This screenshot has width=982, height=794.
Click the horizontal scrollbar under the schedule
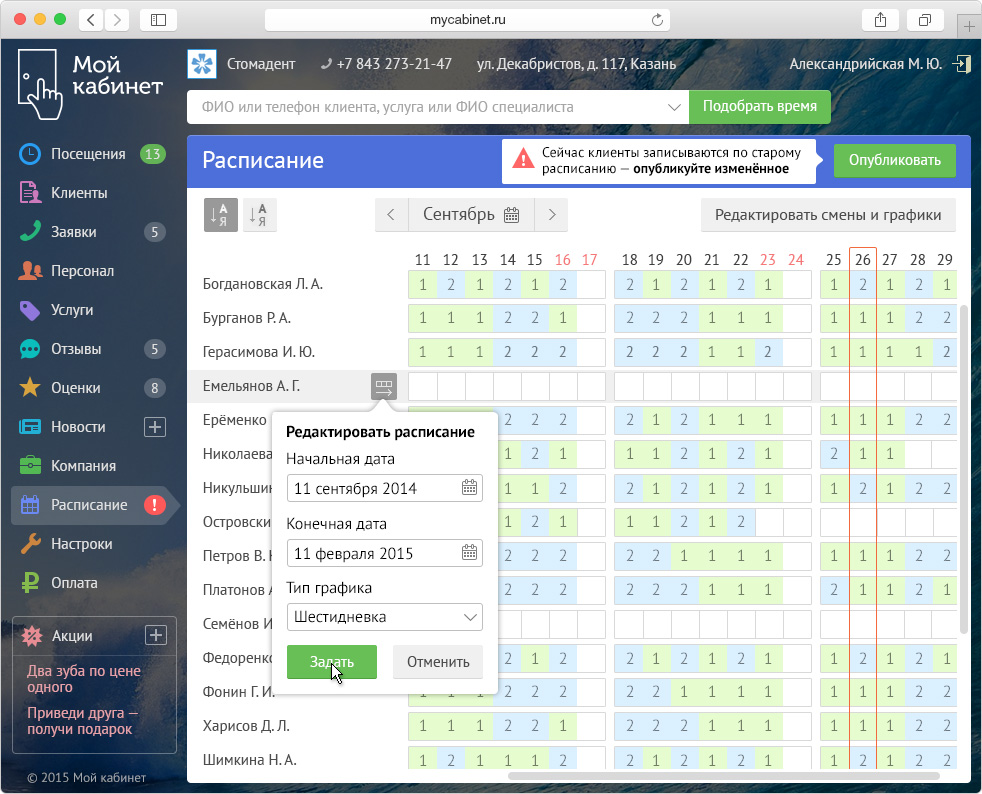pos(723,776)
